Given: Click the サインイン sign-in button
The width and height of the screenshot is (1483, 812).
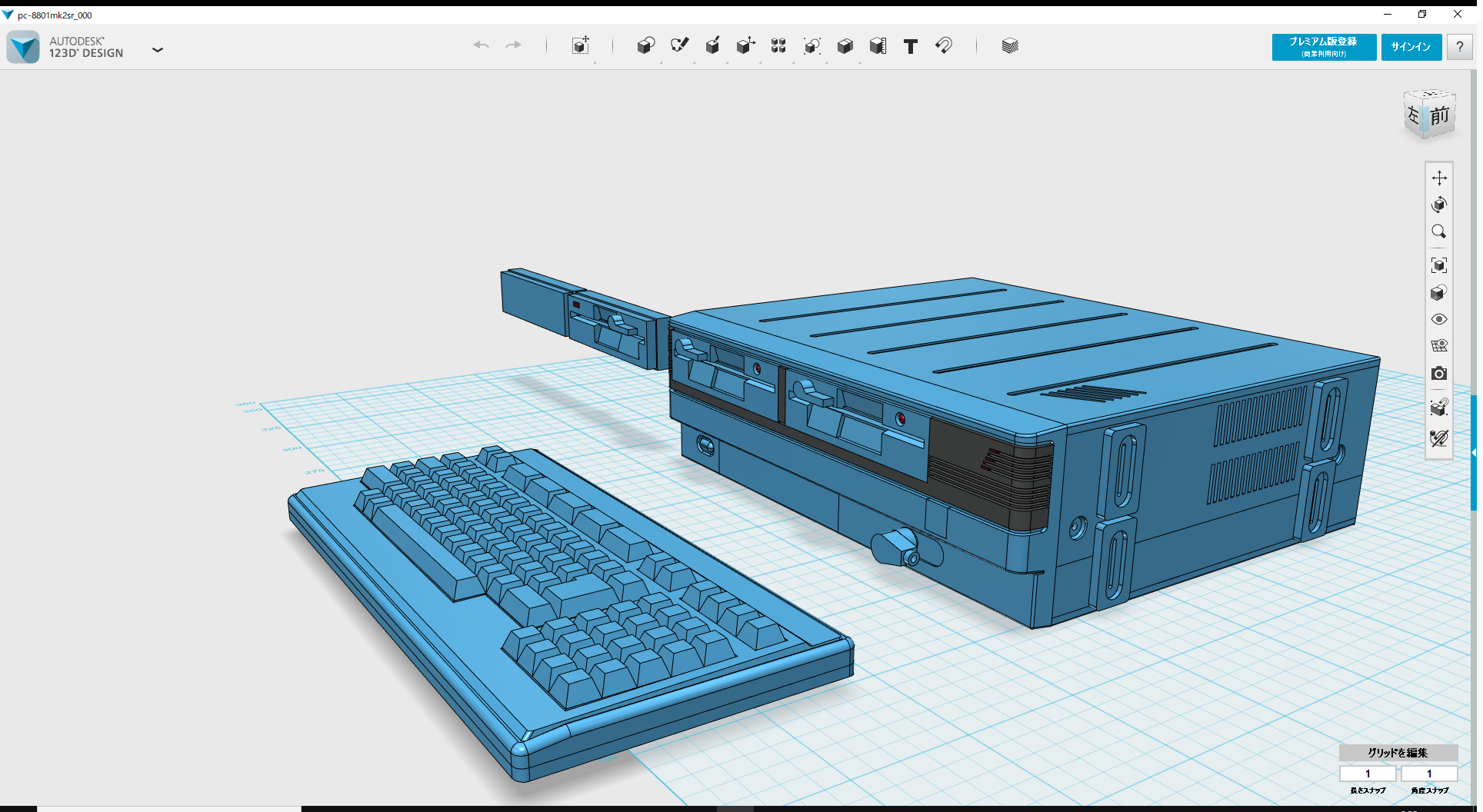Looking at the screenshot, I should coord(1411,47).
